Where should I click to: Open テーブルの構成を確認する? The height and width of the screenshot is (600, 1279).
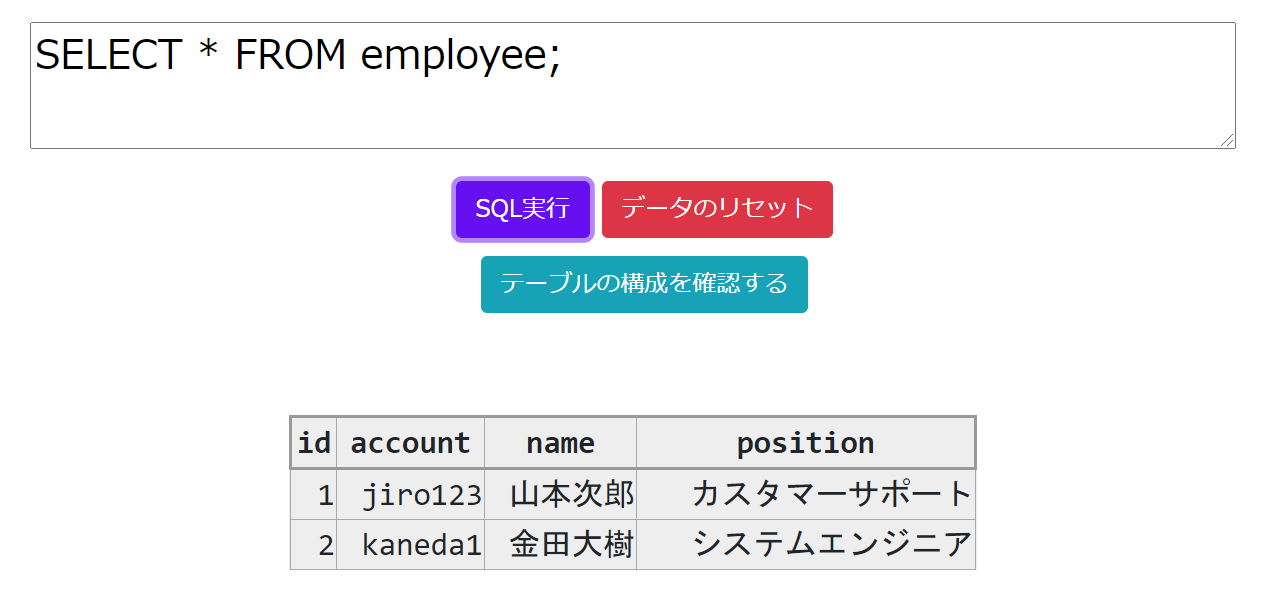(644, 284)
